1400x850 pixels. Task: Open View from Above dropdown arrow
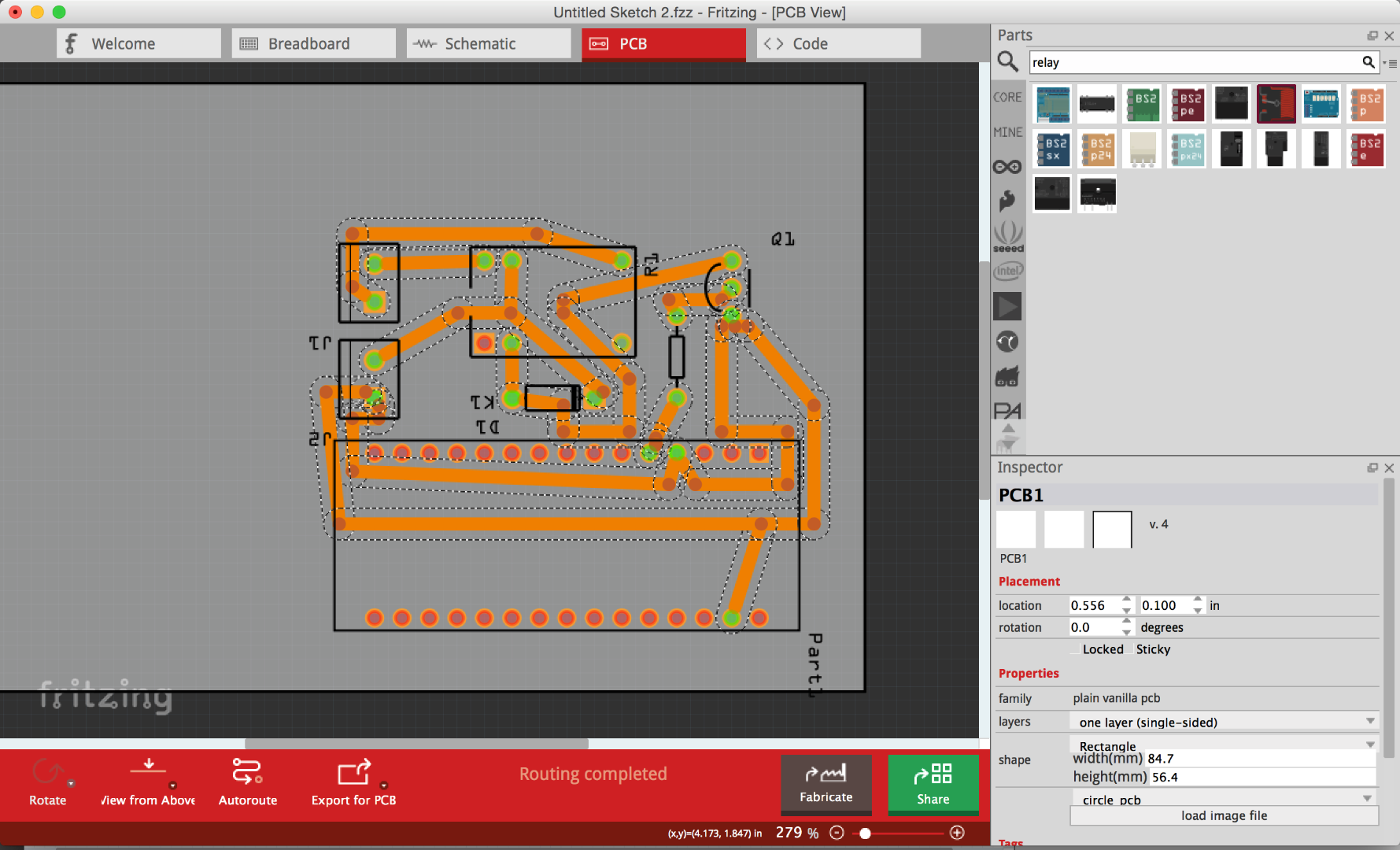[172, 785]
